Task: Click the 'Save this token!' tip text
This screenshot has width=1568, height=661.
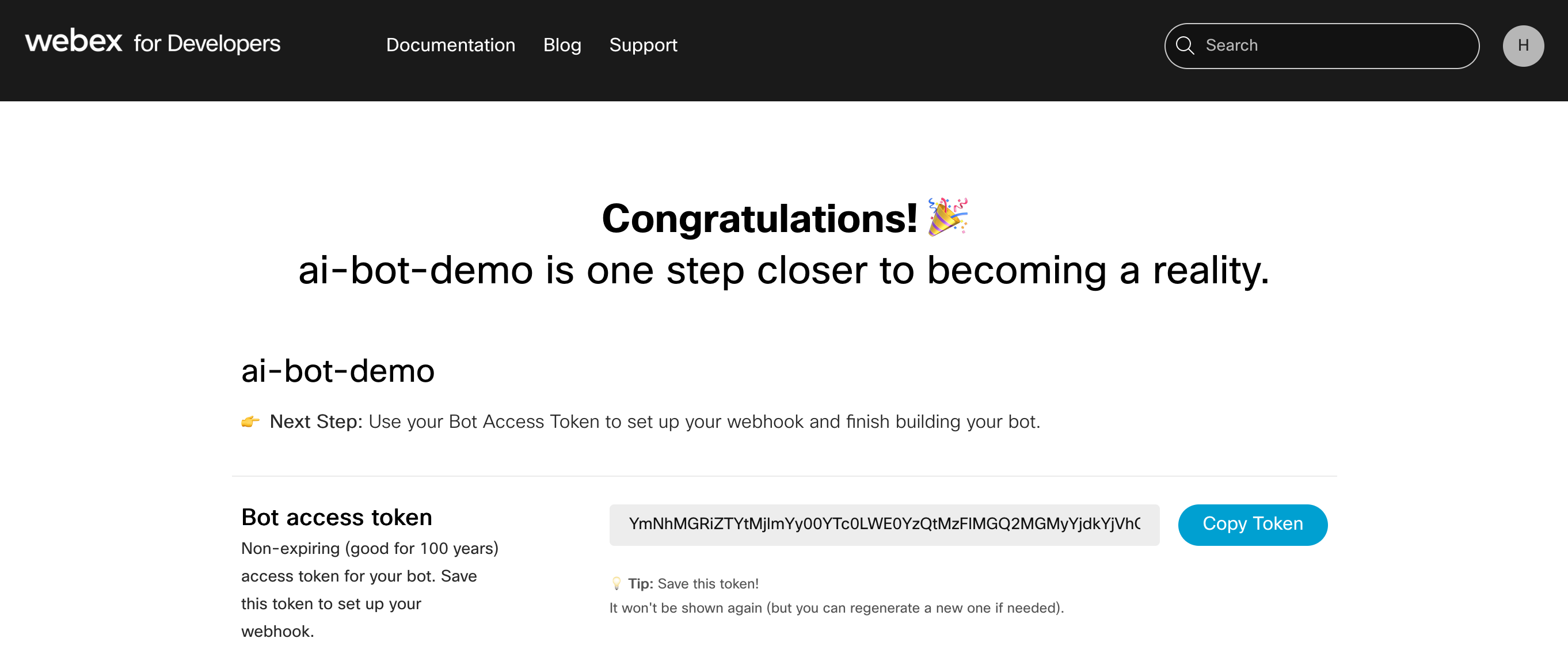Action: (x=693, y=583)
